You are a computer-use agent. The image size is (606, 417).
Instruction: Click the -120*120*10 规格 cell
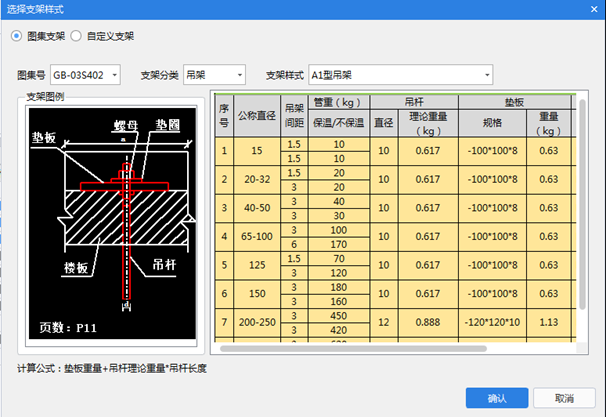[493, 320]
